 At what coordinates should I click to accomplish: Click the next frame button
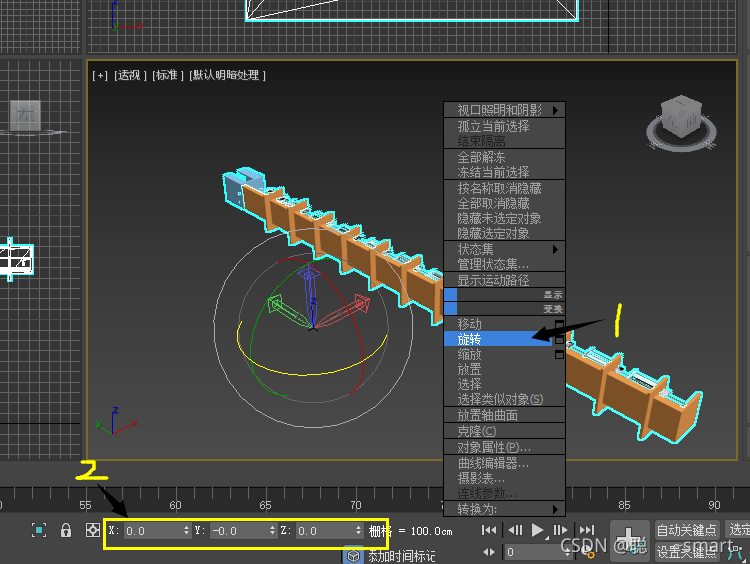point(560,530)
